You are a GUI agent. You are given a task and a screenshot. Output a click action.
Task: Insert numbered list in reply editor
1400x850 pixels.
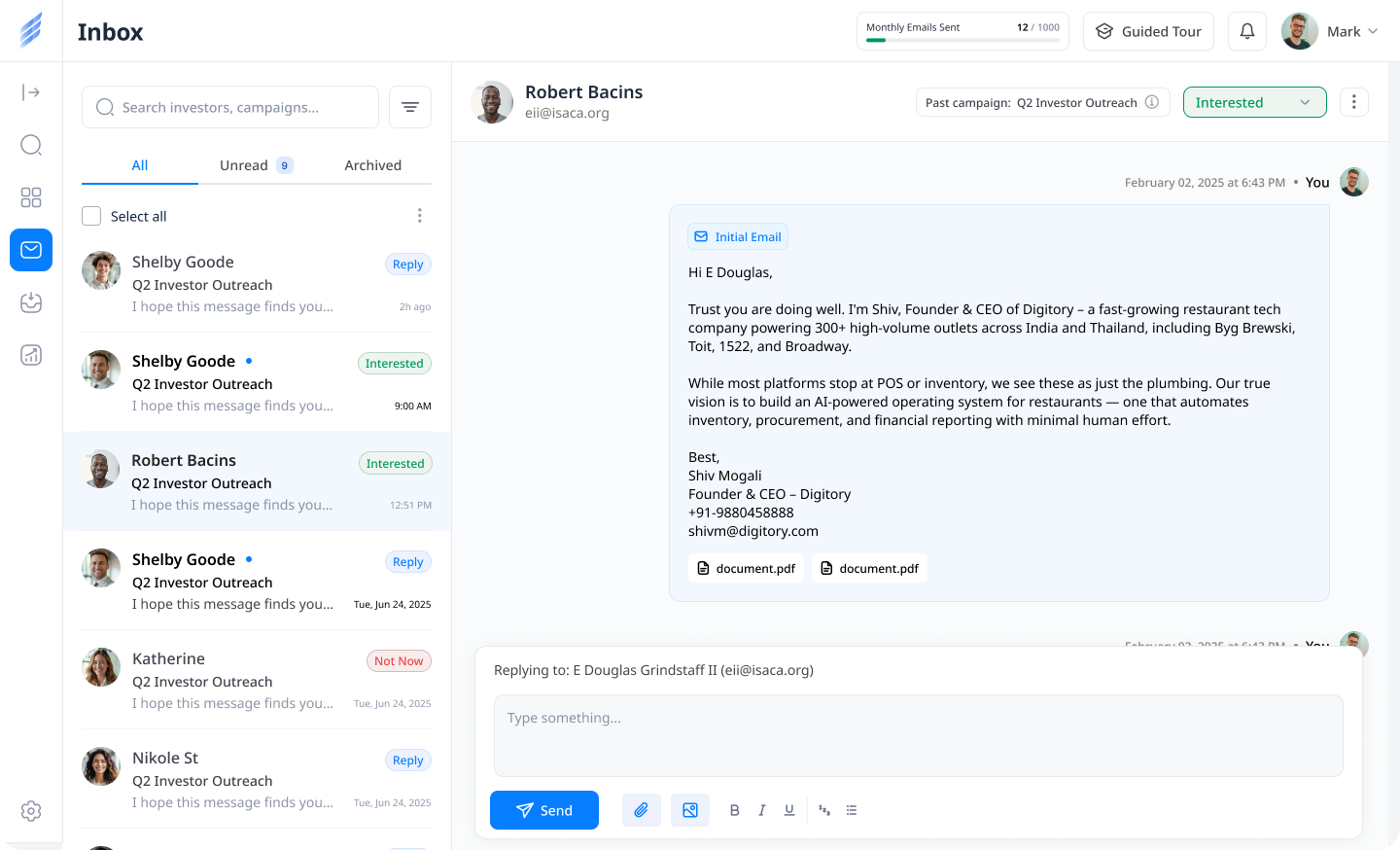(824, 810)
